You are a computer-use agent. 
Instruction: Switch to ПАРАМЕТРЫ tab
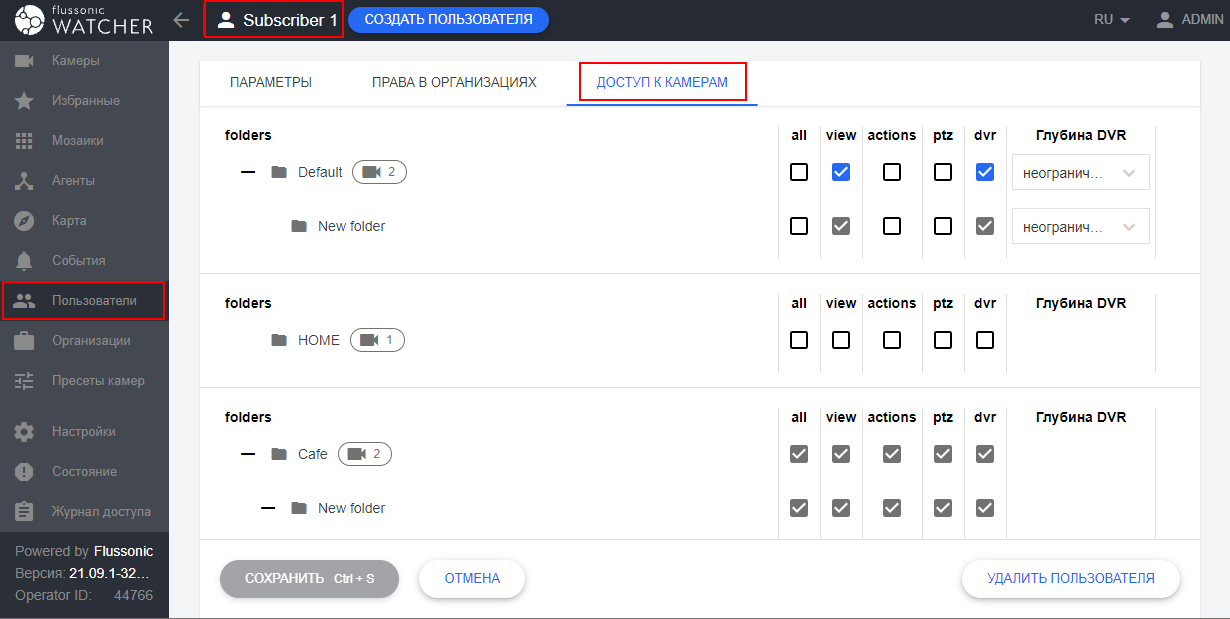pyautogui.click(x=271, y=82)
